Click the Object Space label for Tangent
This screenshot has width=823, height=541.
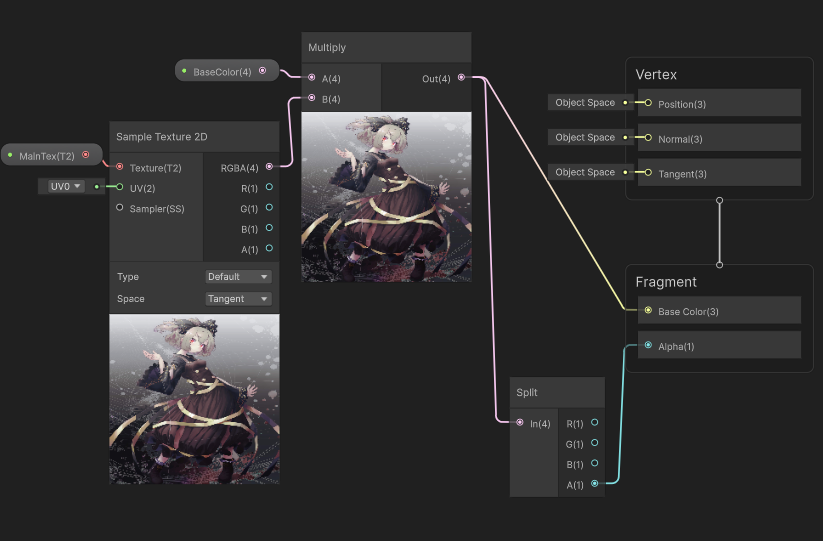tap(585, 172)
